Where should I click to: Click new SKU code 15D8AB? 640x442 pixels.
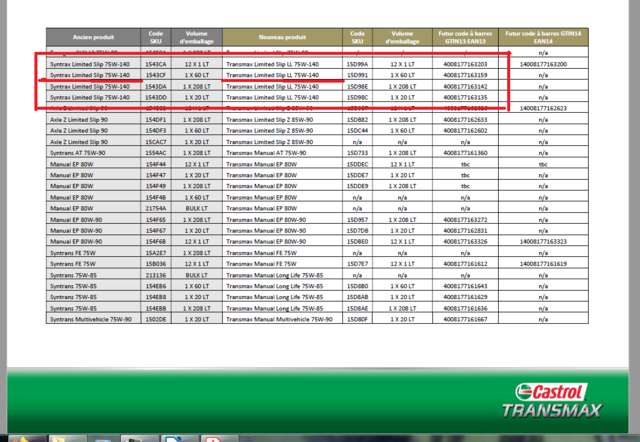357,297
